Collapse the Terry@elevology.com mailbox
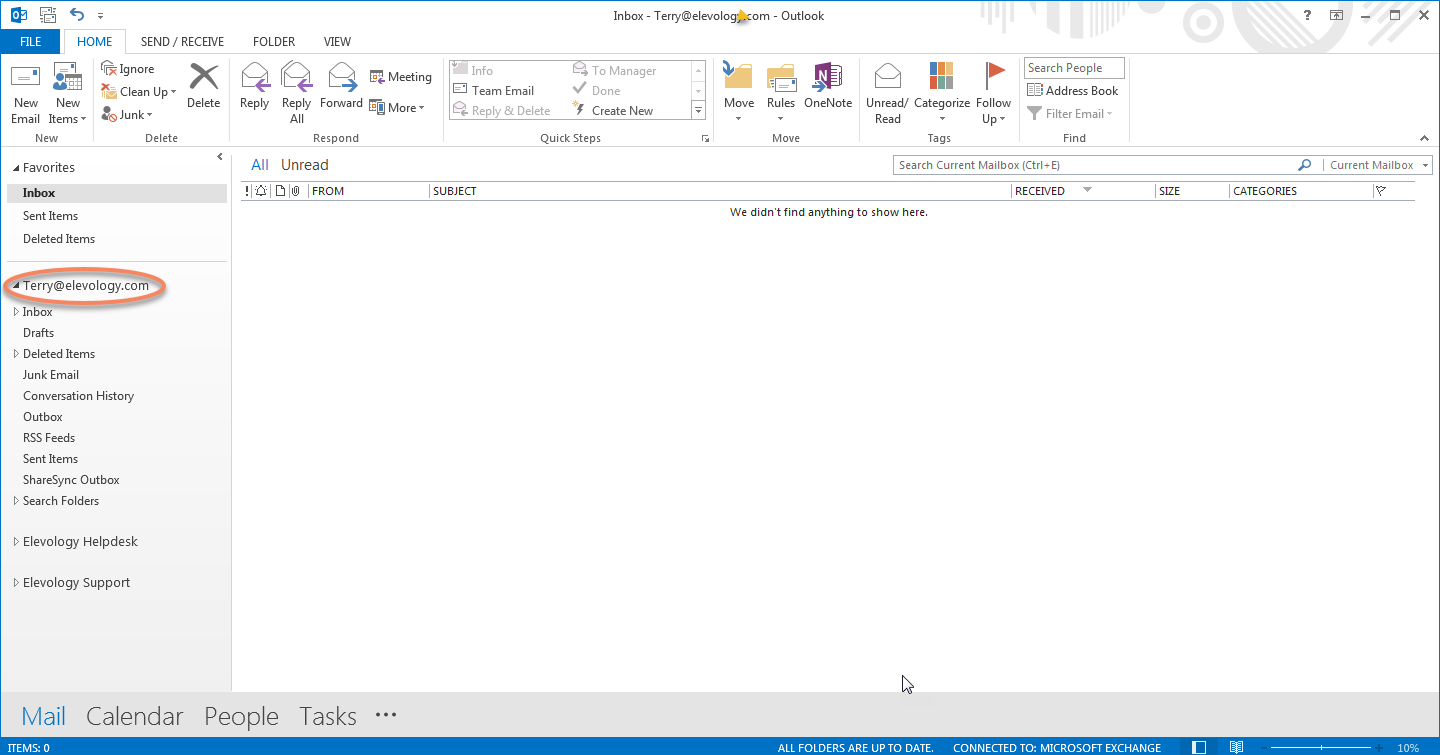This screenshot has height=755, width=1440. 15,286
